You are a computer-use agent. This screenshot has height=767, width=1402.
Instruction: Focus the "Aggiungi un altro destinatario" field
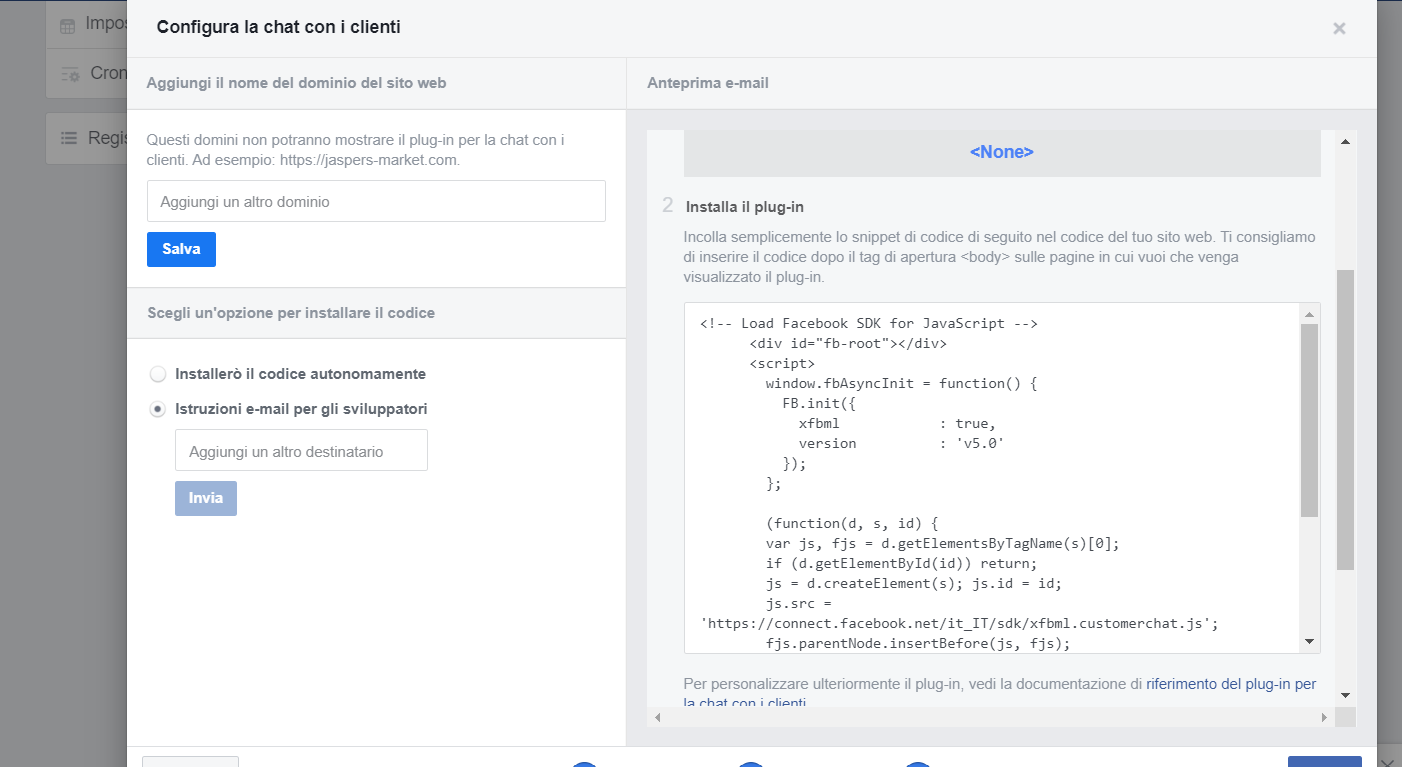(301, 451)
